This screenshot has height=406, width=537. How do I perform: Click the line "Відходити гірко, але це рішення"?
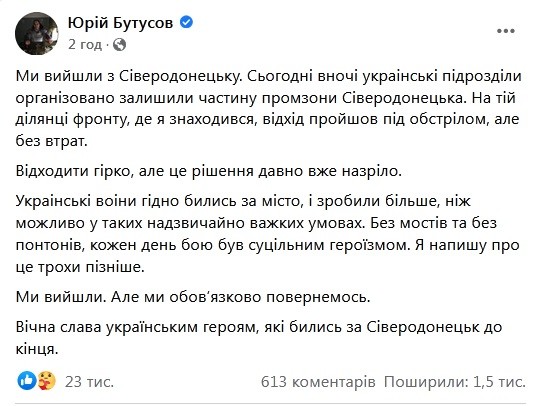tap(209, 171)
